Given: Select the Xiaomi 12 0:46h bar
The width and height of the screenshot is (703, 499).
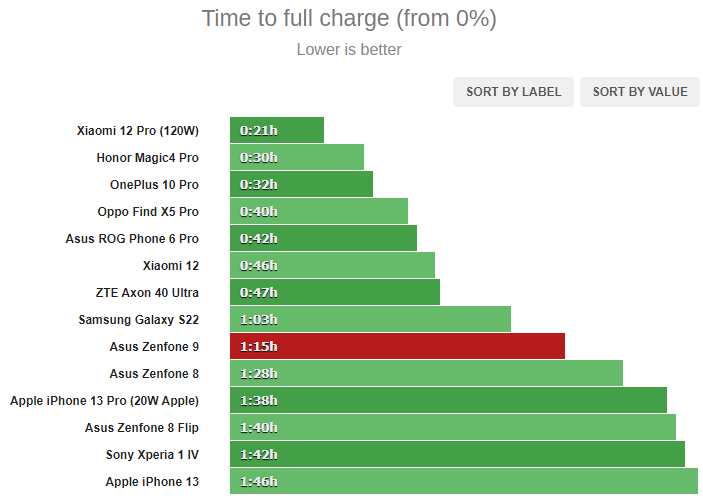Looking at the screenshot, I should 332,265.
